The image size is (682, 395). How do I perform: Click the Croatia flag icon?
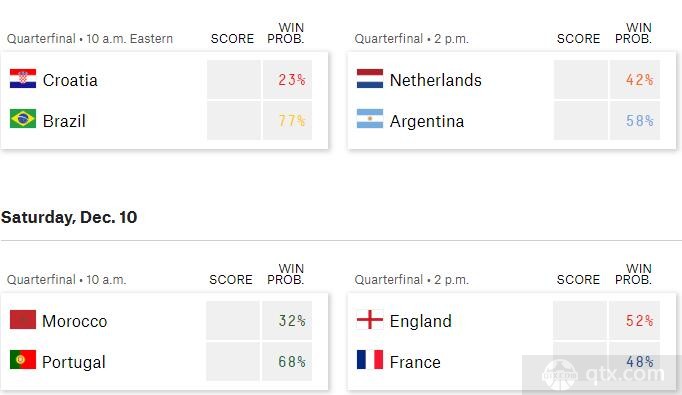click(23, 79)
